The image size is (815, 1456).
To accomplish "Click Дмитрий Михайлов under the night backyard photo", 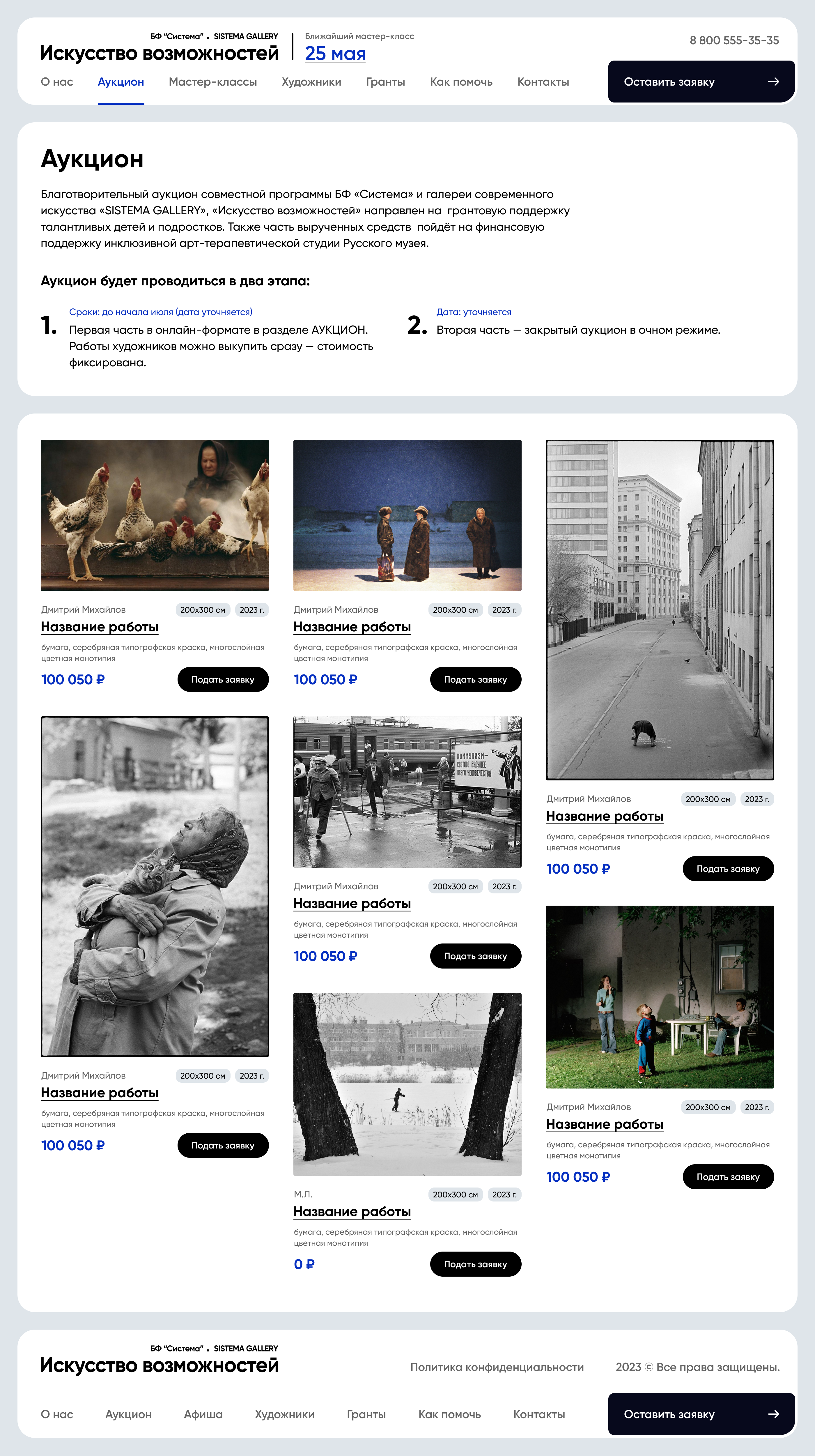I will click(x=589, y=1107).
